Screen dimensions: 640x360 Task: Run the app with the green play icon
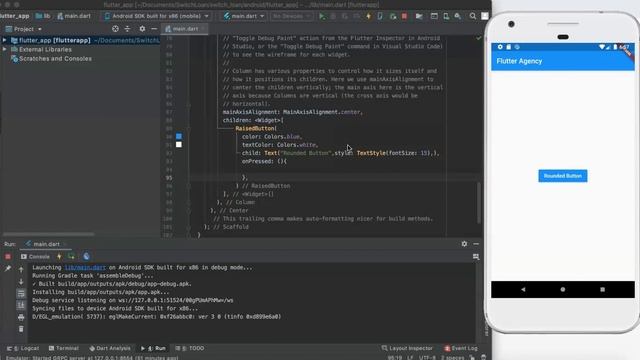click(322, 16)
